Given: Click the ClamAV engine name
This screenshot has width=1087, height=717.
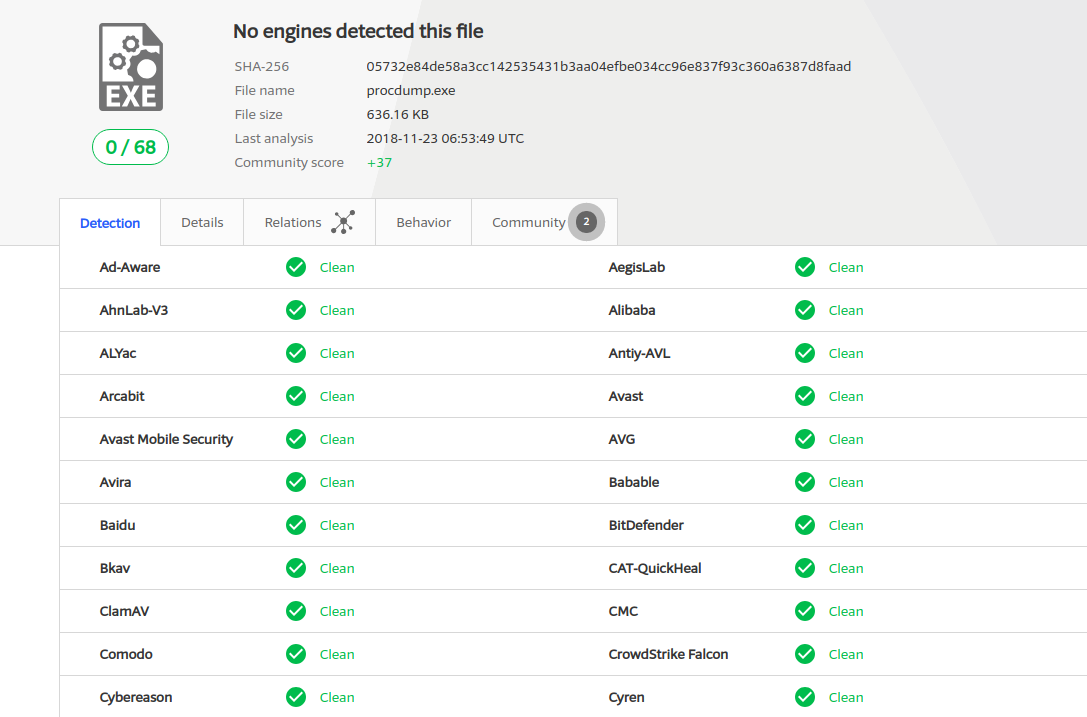Looking at the screenshot, I should point(124,611).
